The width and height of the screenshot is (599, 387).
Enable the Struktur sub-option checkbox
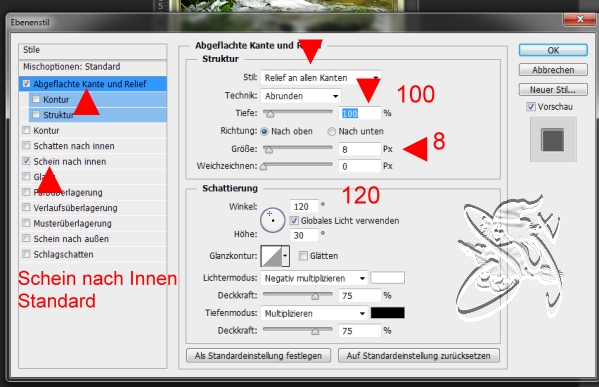pyautogui.click(x=36, y=115)
